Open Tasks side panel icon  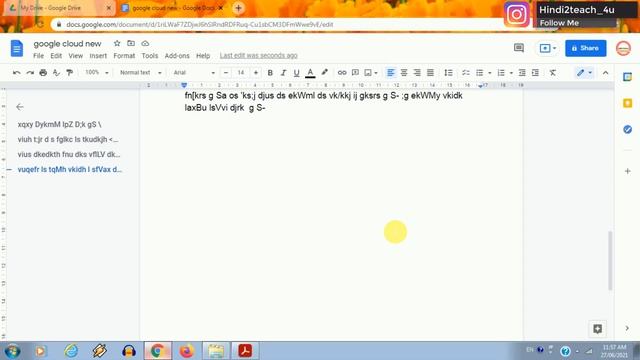627,130
